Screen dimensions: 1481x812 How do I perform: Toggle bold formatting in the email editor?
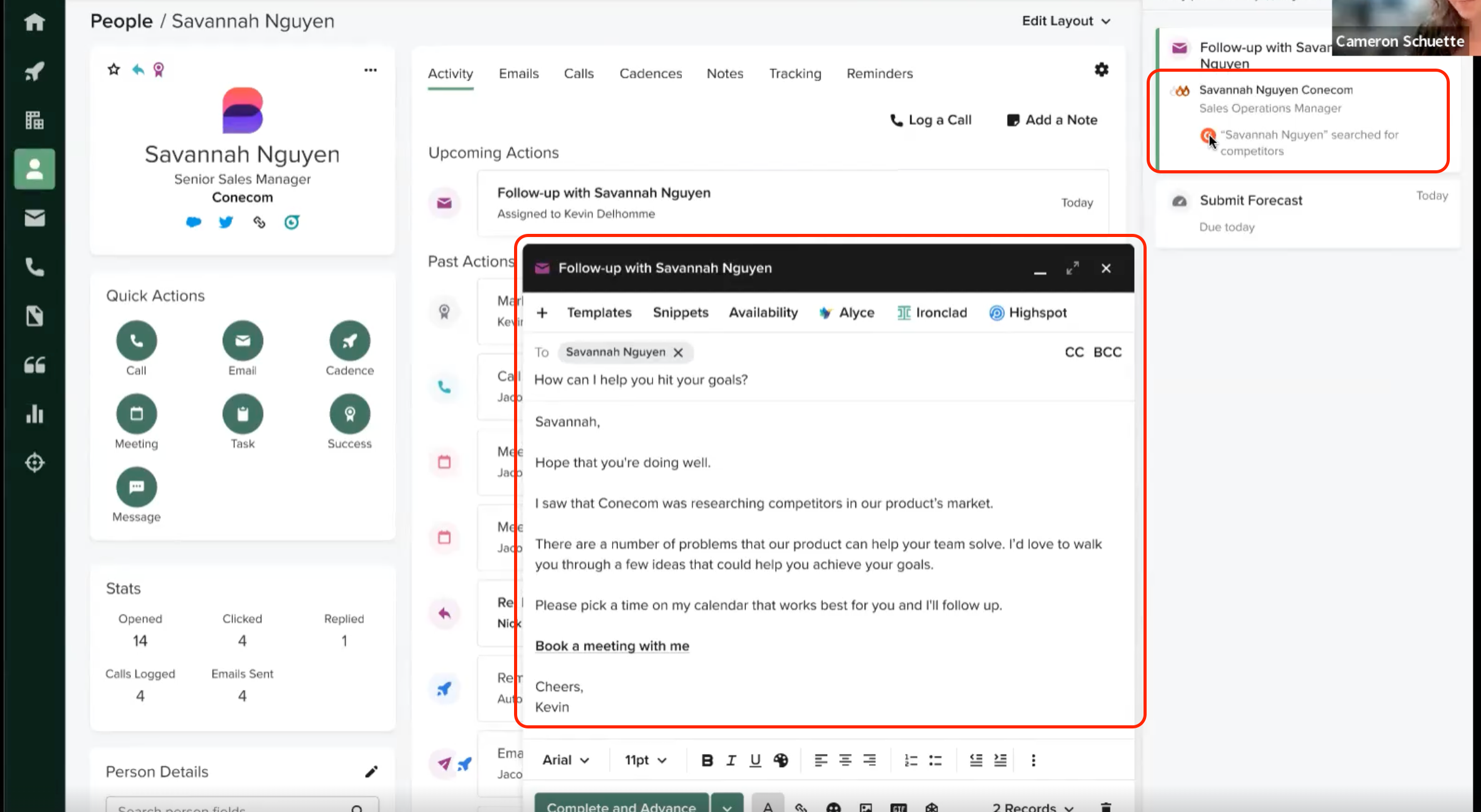point(707,760)
